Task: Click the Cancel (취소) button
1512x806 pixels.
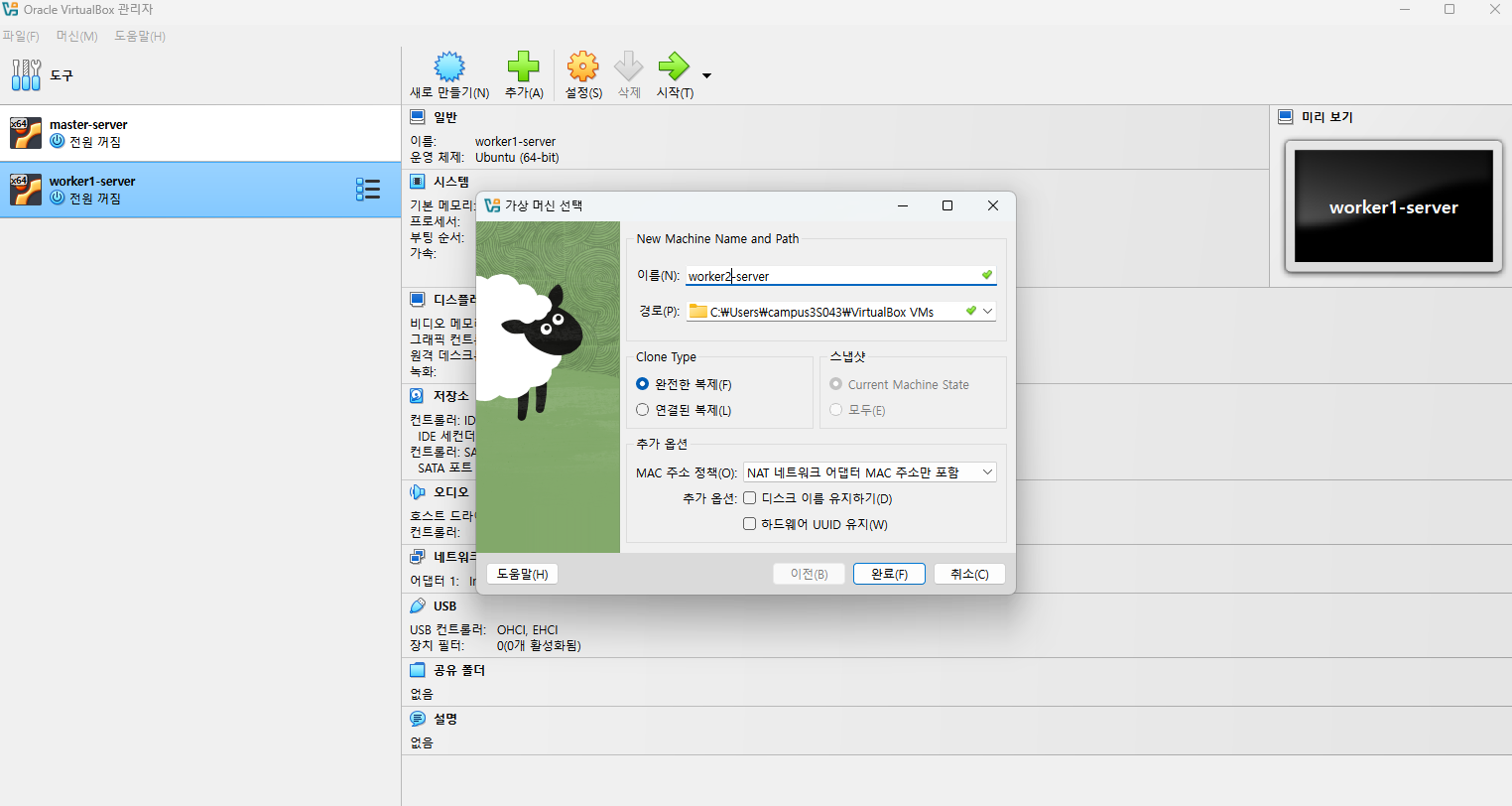Action: pyautogui.click(x=969, y=574)
